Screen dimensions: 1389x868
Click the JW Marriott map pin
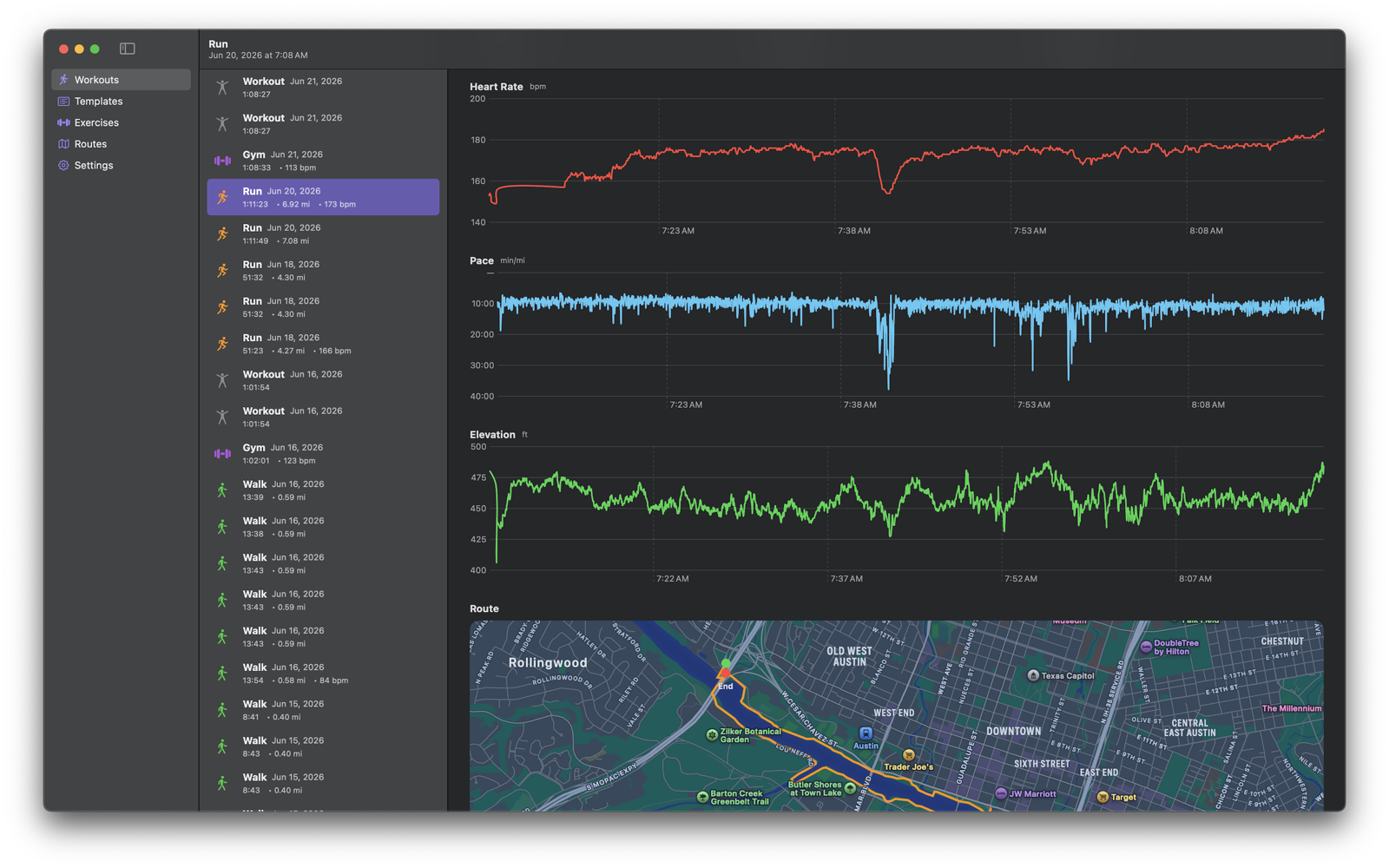(x=1001, y=793)
